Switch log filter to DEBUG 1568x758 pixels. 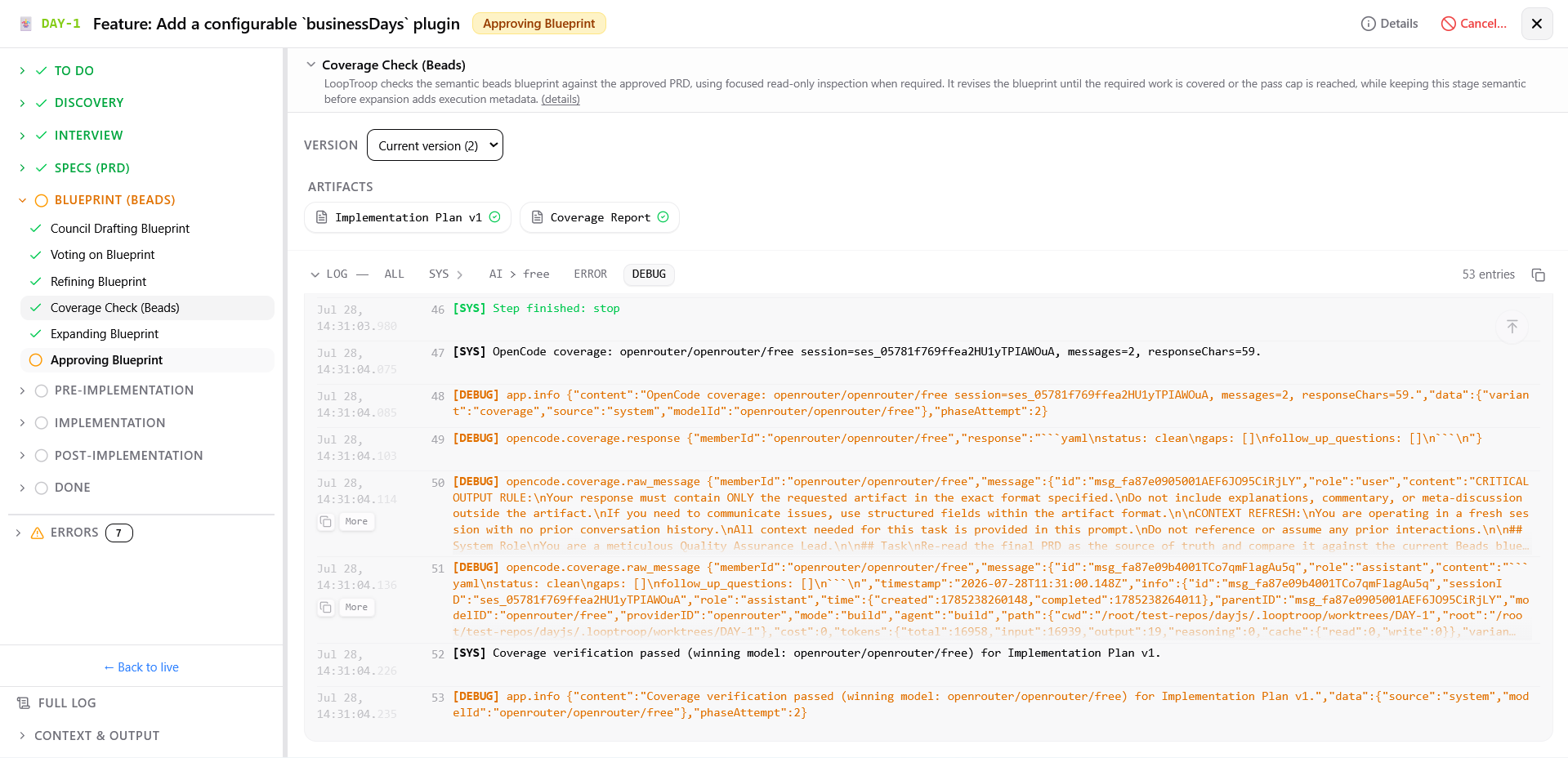[x=649, y=274]
